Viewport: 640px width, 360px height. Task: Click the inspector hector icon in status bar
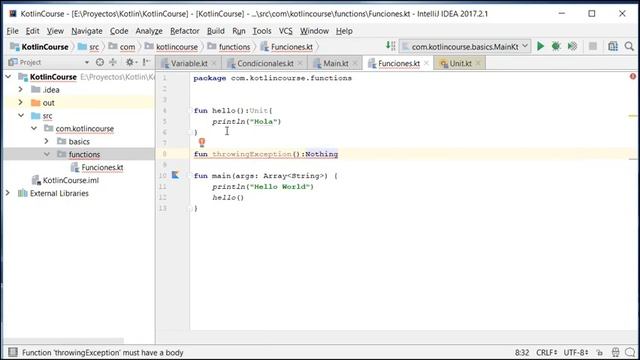[x=616, y=352]
